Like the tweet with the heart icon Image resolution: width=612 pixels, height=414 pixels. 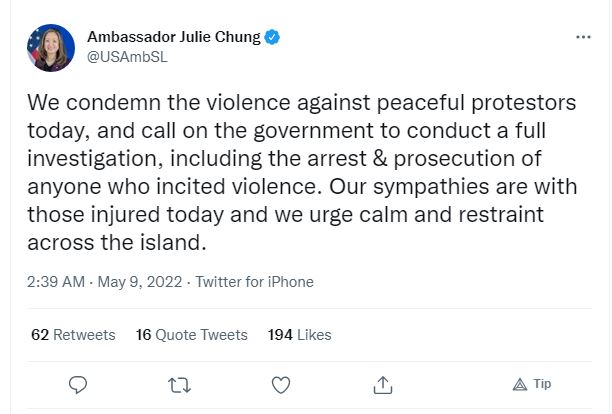click(x=282, y=384)
